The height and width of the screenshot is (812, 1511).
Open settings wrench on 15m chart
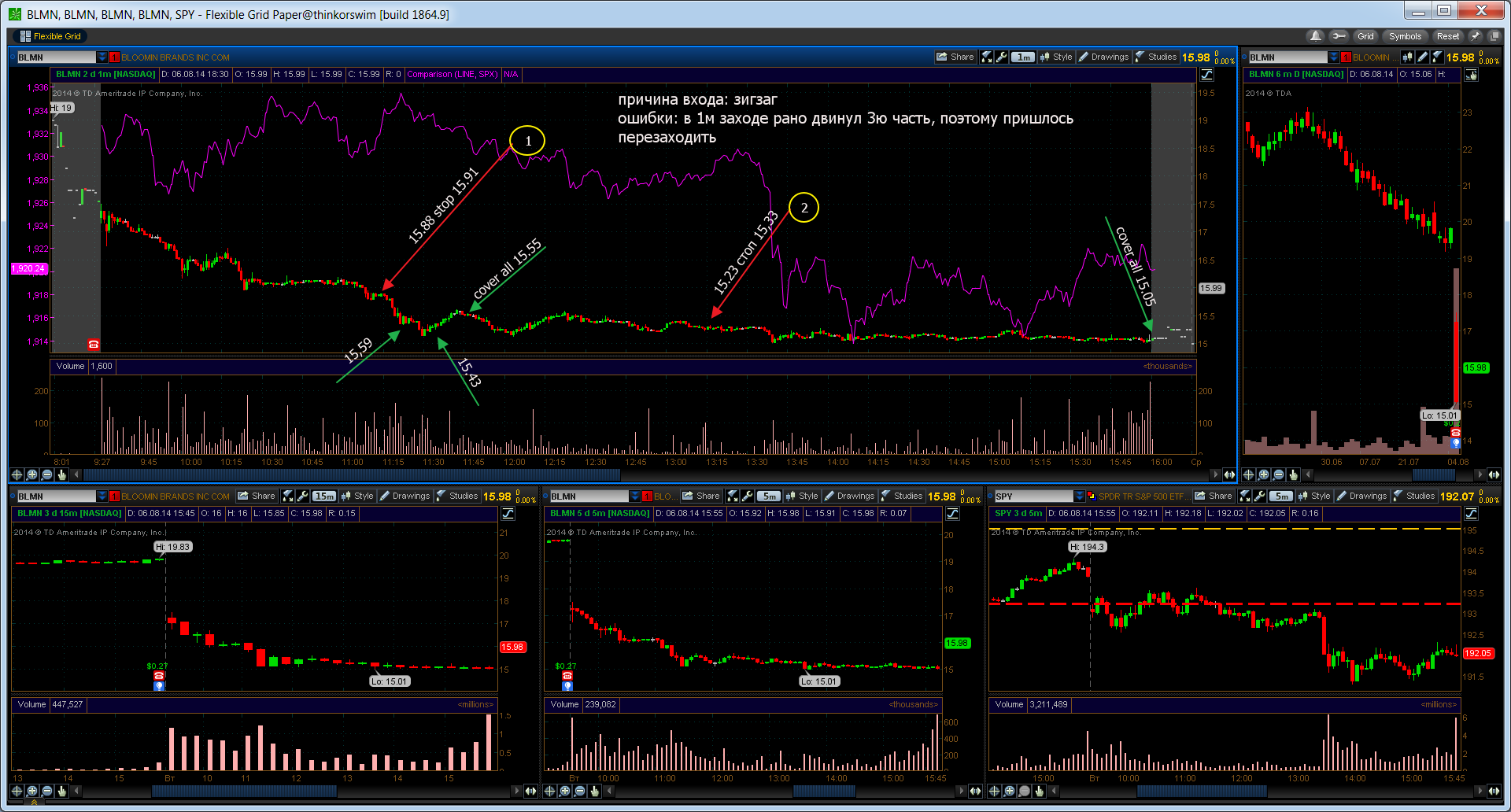pyautogui.click(x=302, y=496)
